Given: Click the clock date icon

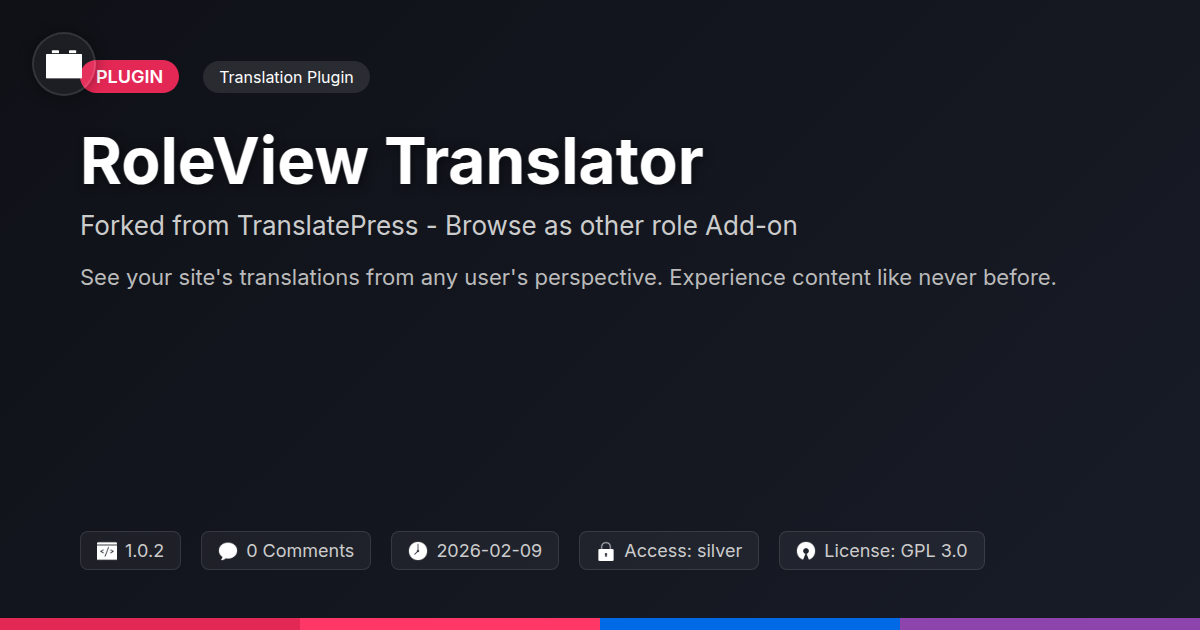Looking at the screenshot, I should pos(418,551).
